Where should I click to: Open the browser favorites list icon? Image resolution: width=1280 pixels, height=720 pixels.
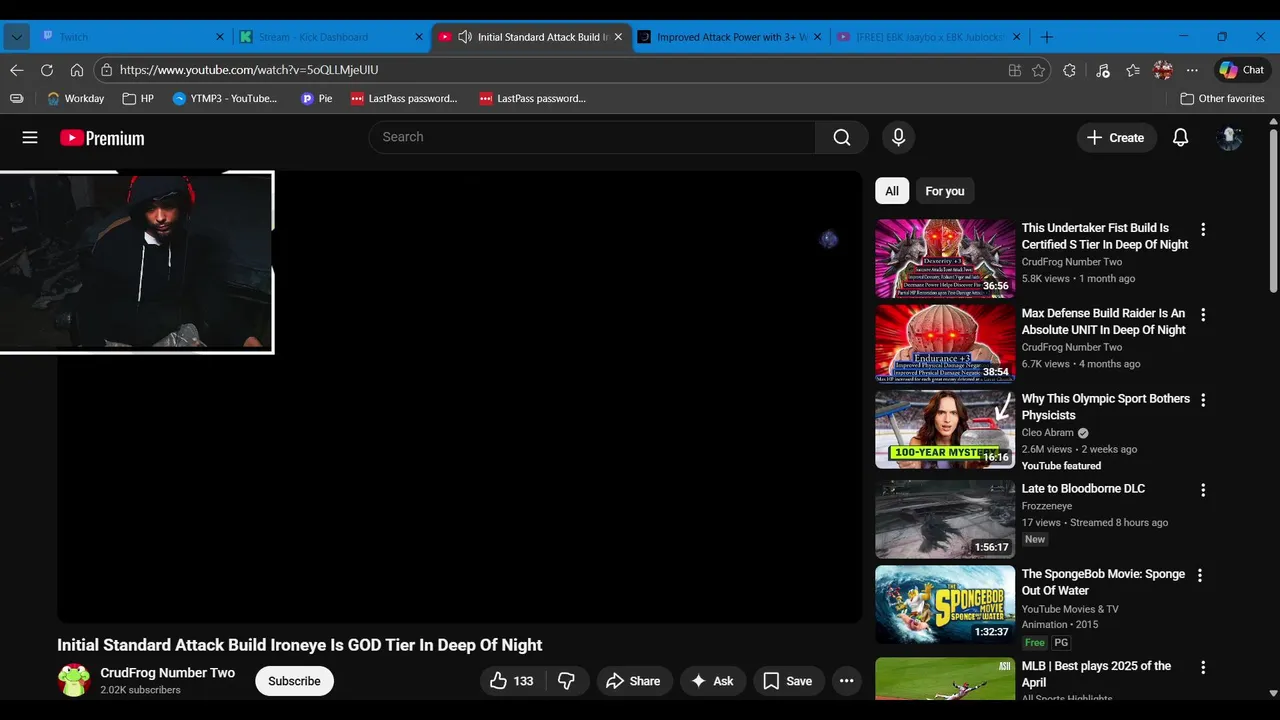1133,70
